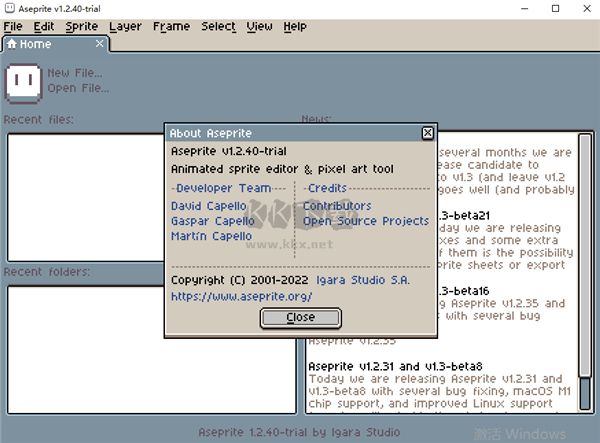Open Martín Capello developer link
This screenshot has height=443, width=600.
(211, 236)
